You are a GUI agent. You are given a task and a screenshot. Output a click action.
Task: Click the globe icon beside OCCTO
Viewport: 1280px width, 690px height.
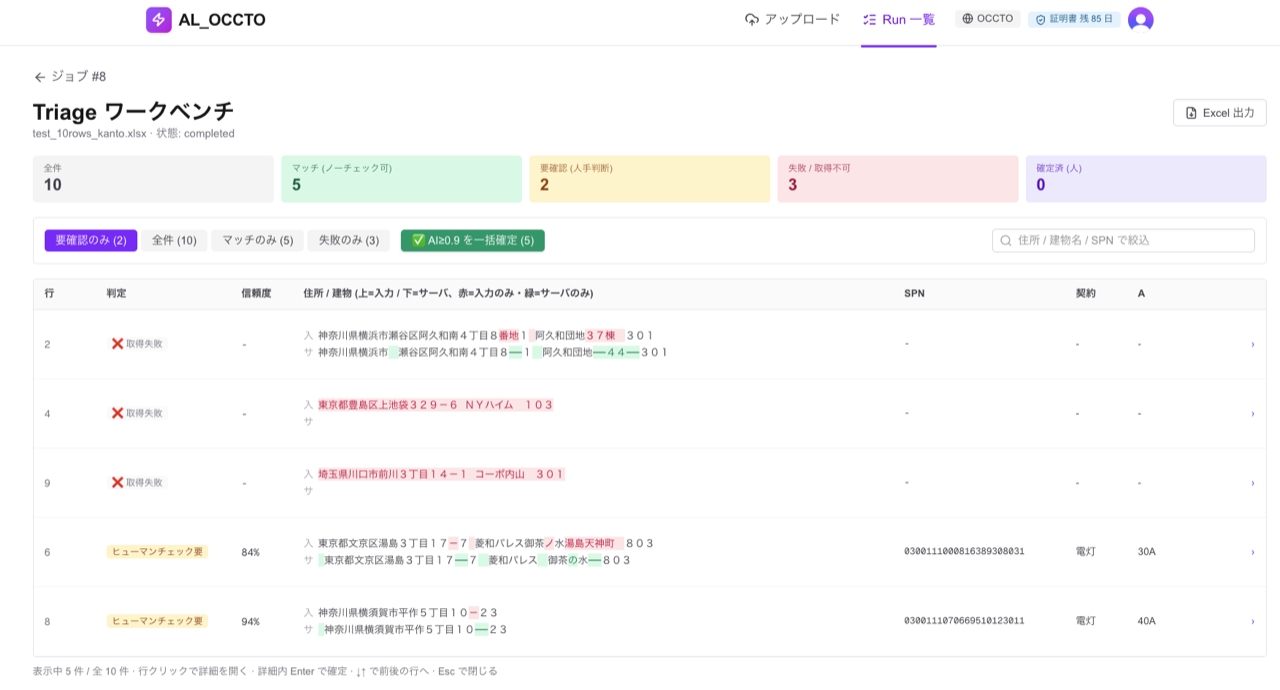click(967, 19)
